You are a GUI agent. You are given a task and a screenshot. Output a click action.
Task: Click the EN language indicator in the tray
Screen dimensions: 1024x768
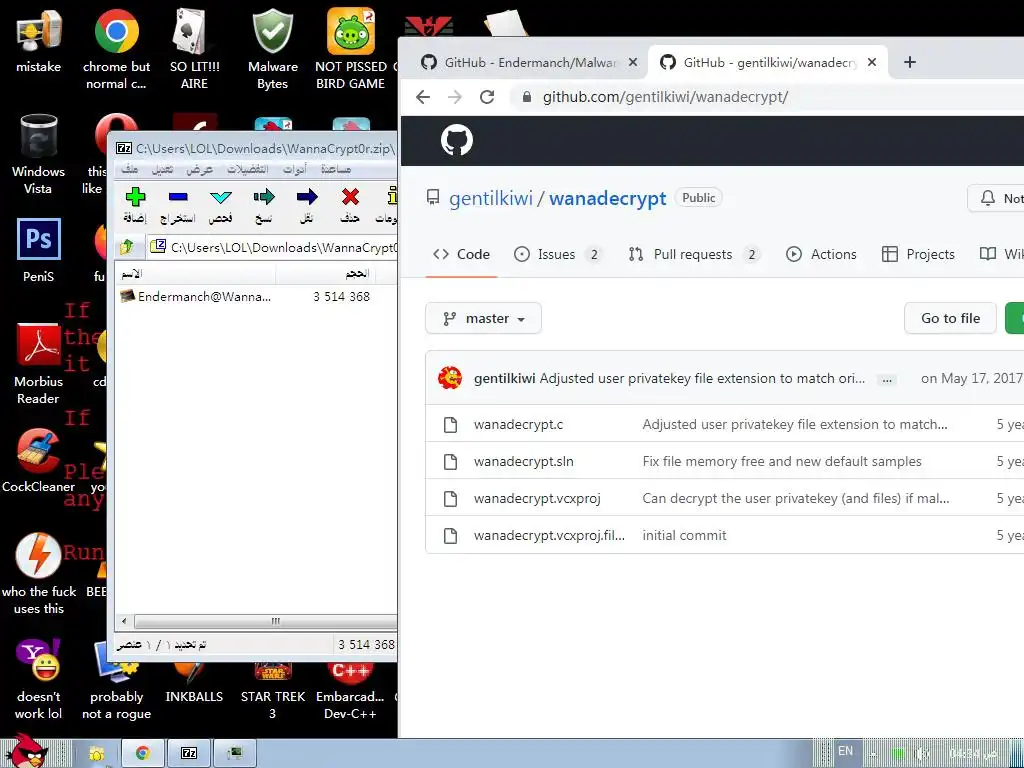(845, 751)
